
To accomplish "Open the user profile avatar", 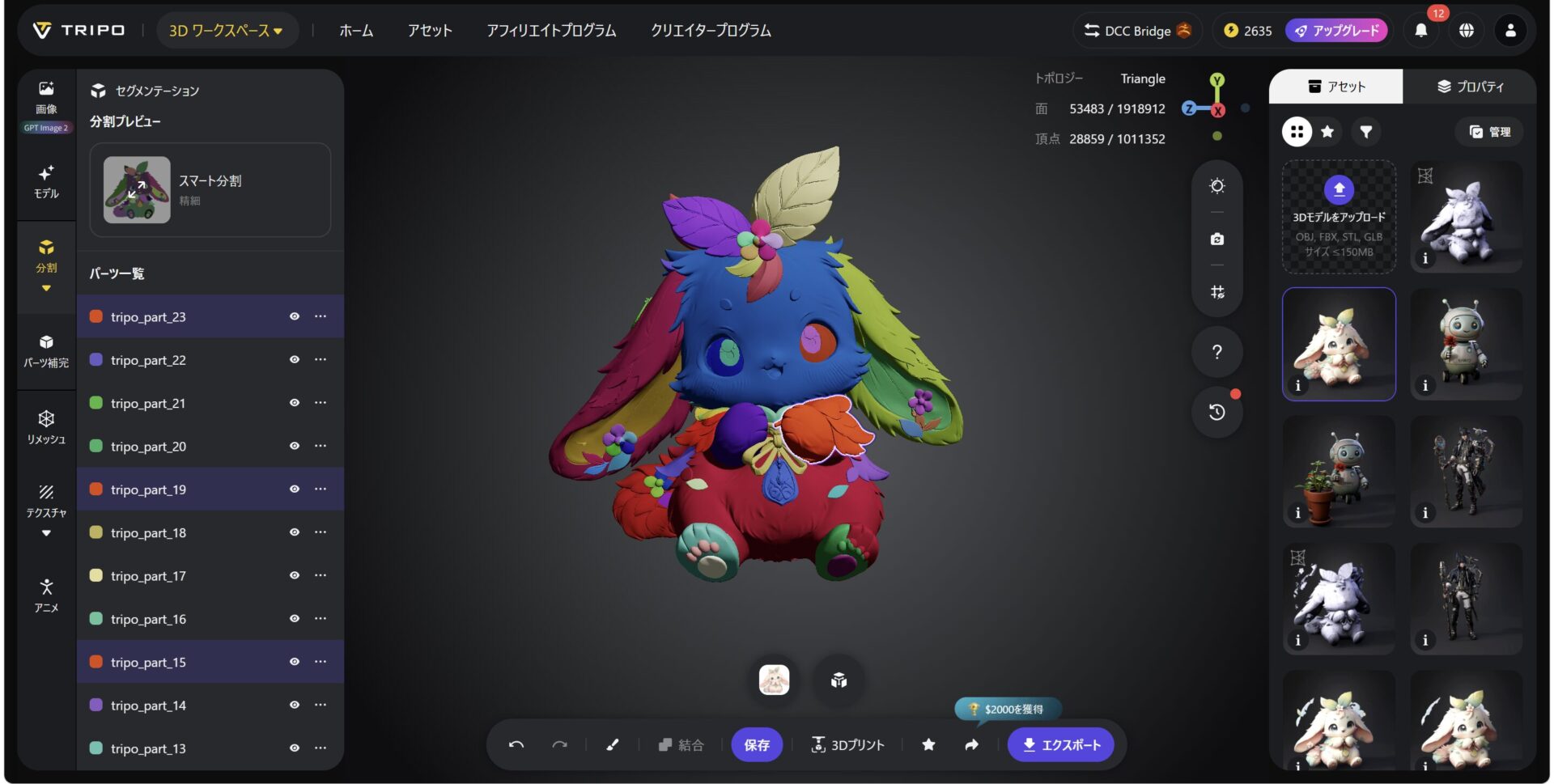I will click(x=1510, y=31).
